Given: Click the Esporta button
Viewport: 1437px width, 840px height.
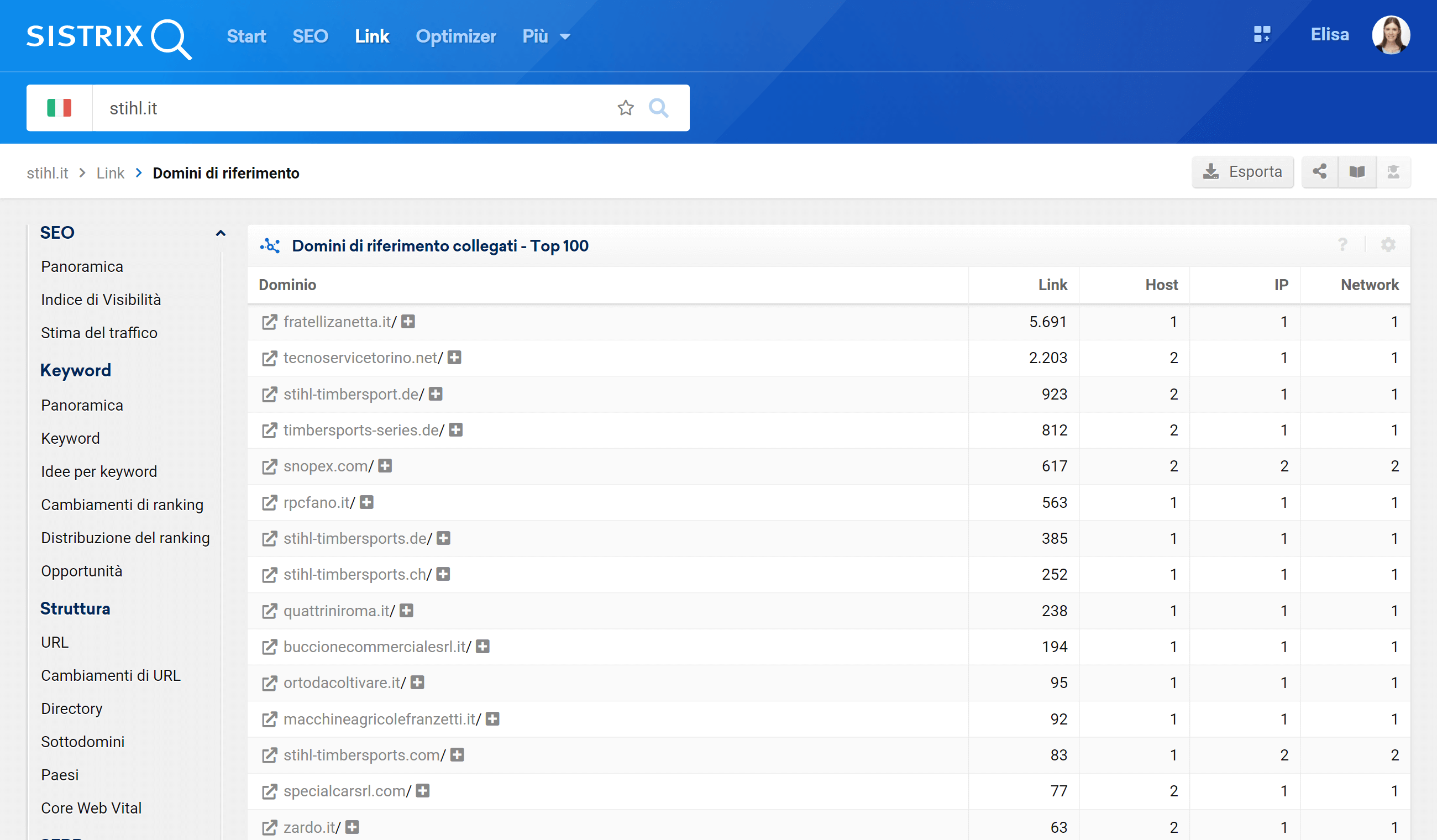Looking at the screenshot, I should (1243, 172).
